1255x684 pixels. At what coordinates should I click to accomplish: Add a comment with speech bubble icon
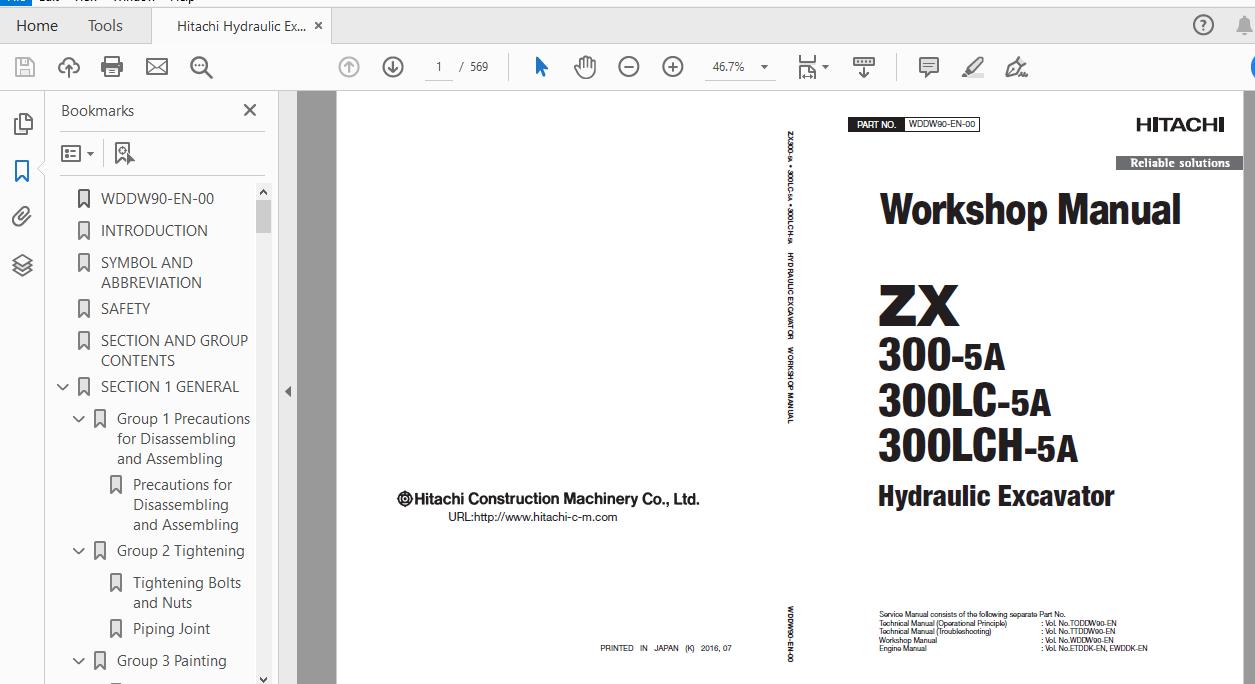929,67
